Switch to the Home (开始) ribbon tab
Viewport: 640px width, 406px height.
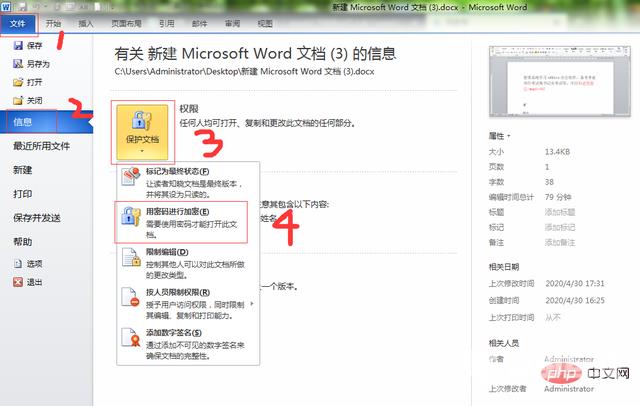pyautogui.click(x=54, y=22)
